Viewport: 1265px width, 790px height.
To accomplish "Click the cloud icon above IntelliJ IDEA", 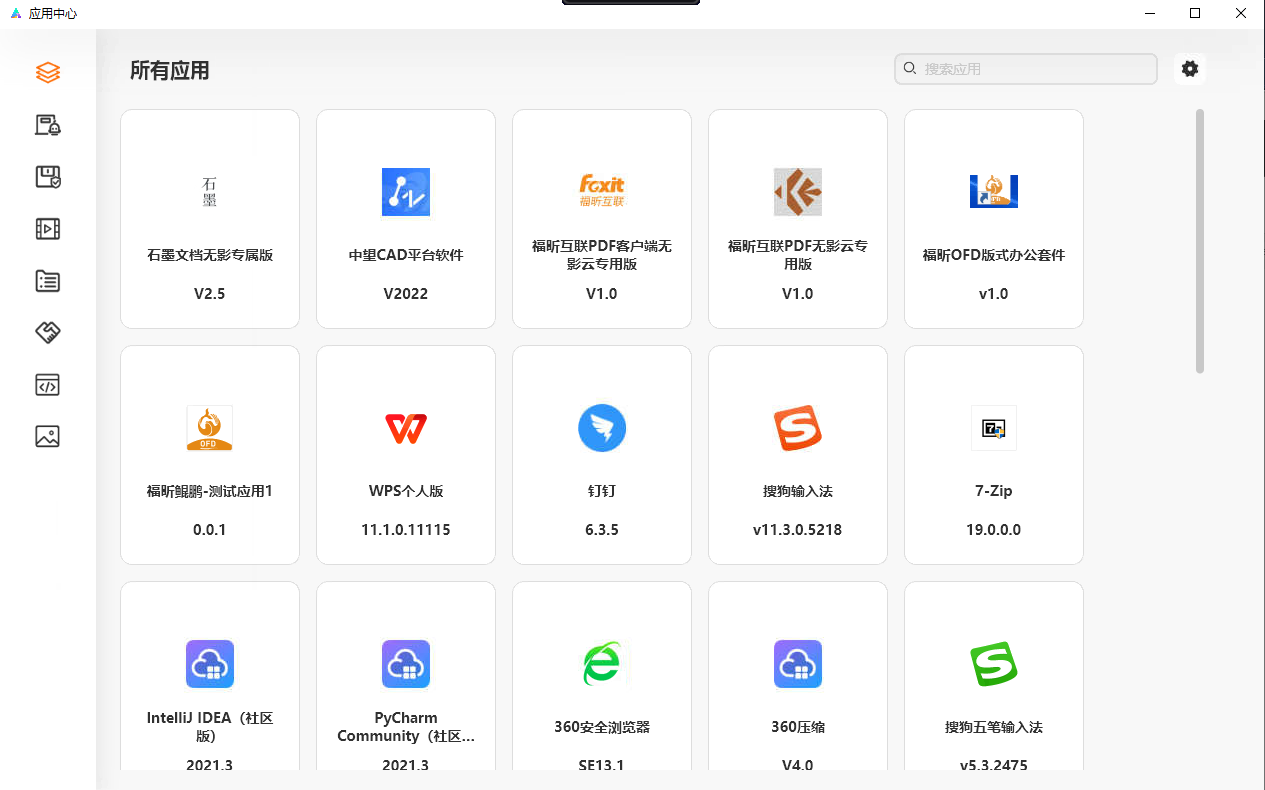I will pyautogui.click(x=210, y=664).
